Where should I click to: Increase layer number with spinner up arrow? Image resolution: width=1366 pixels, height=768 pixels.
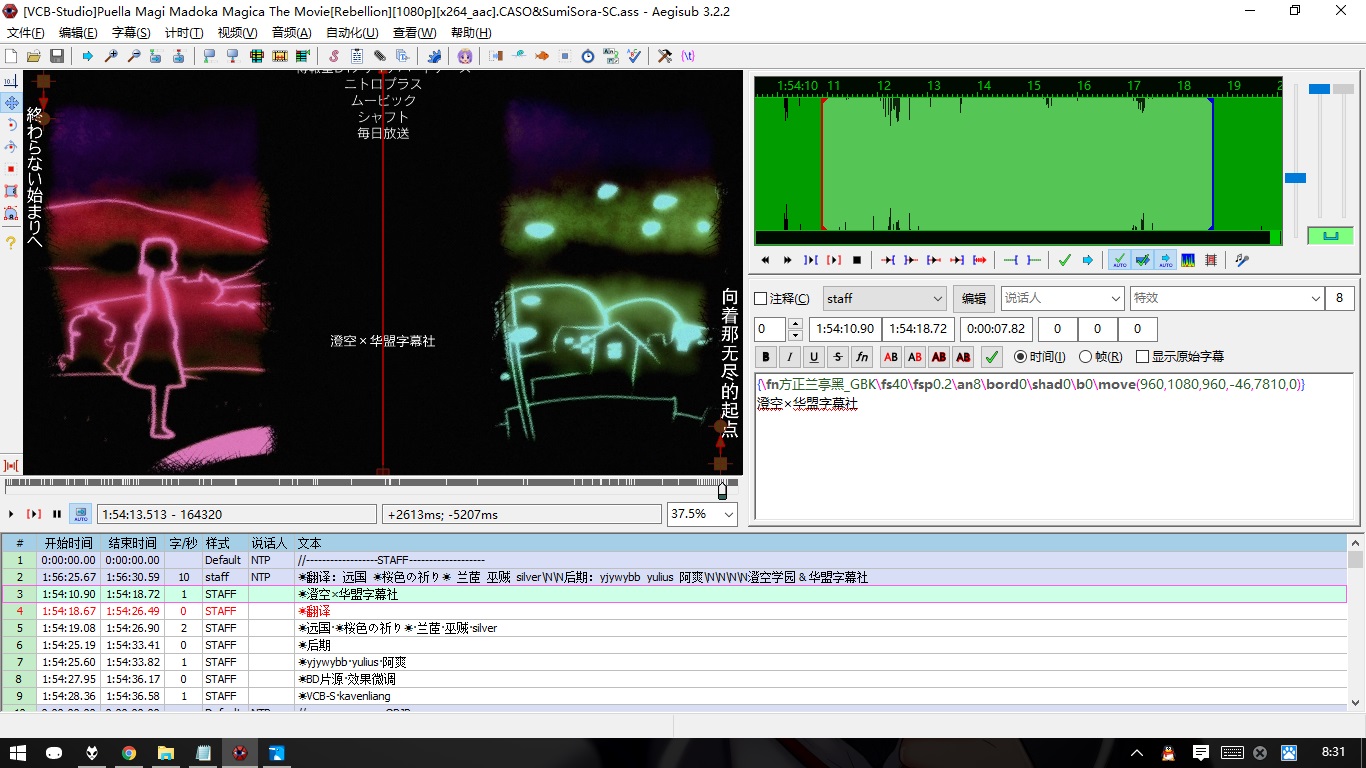(795, 324)
